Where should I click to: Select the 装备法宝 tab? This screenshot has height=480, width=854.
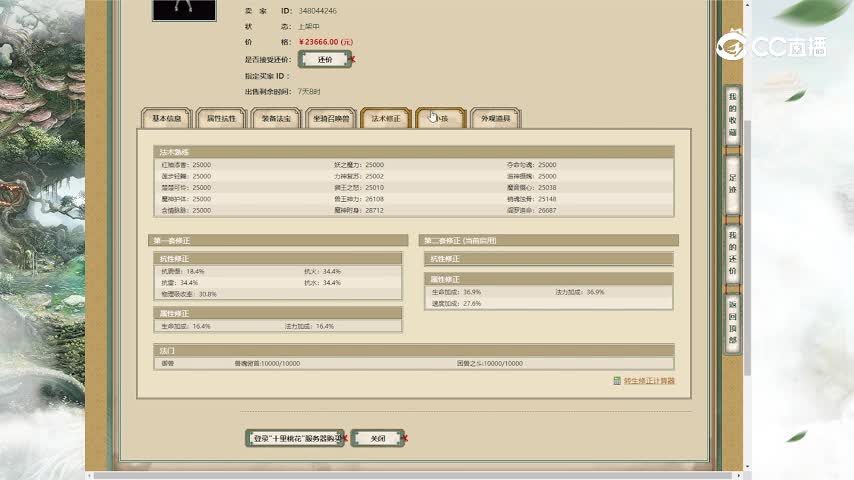[x=276, y=118]
